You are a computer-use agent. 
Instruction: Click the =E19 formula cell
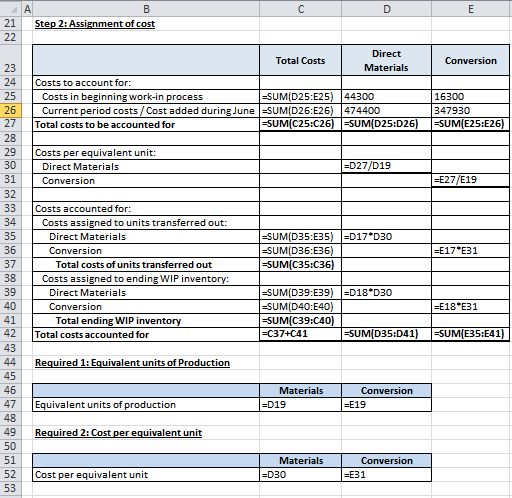(386, 404)
